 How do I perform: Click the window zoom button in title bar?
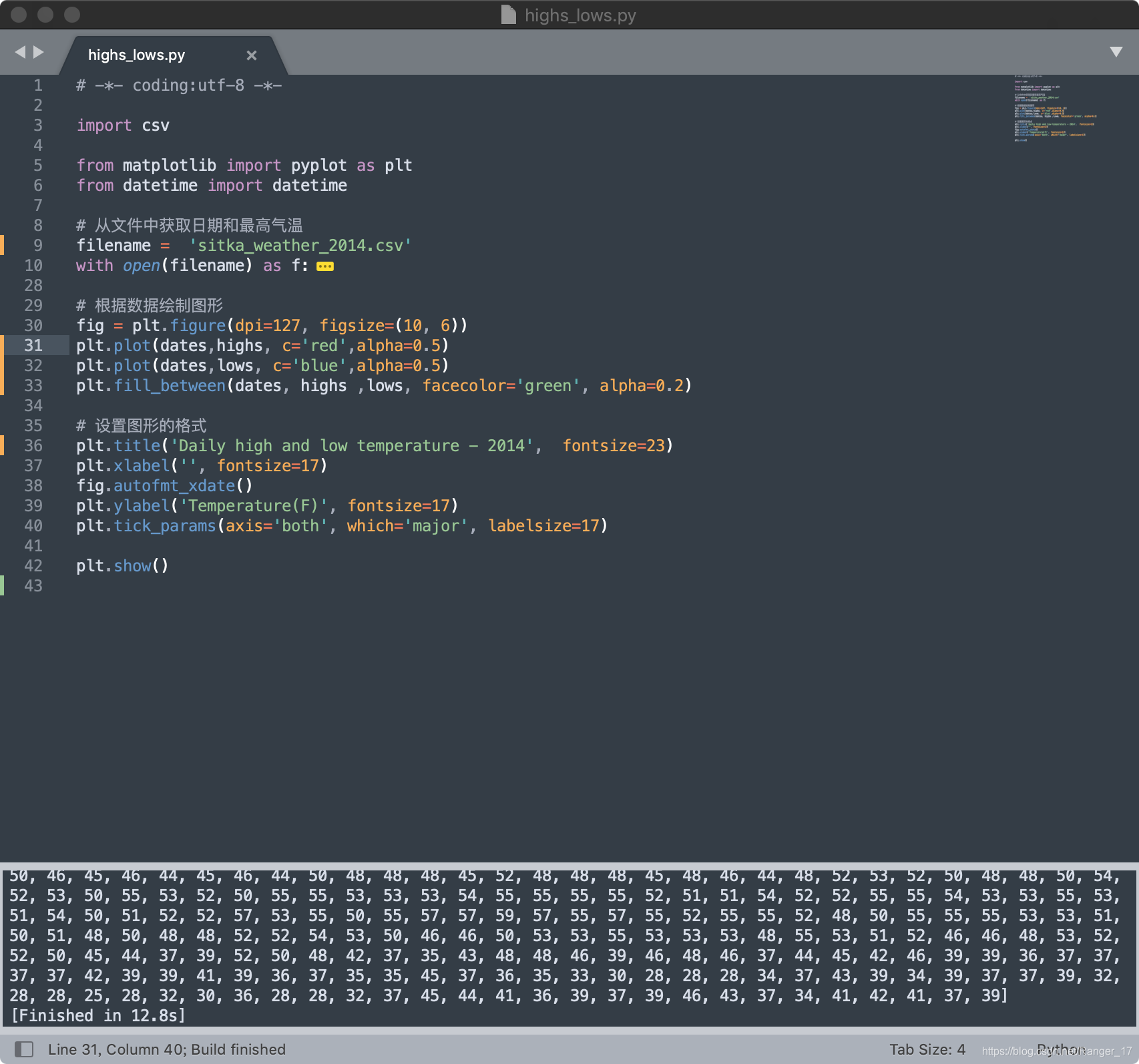pyautogui.click(x=72, y=15)
